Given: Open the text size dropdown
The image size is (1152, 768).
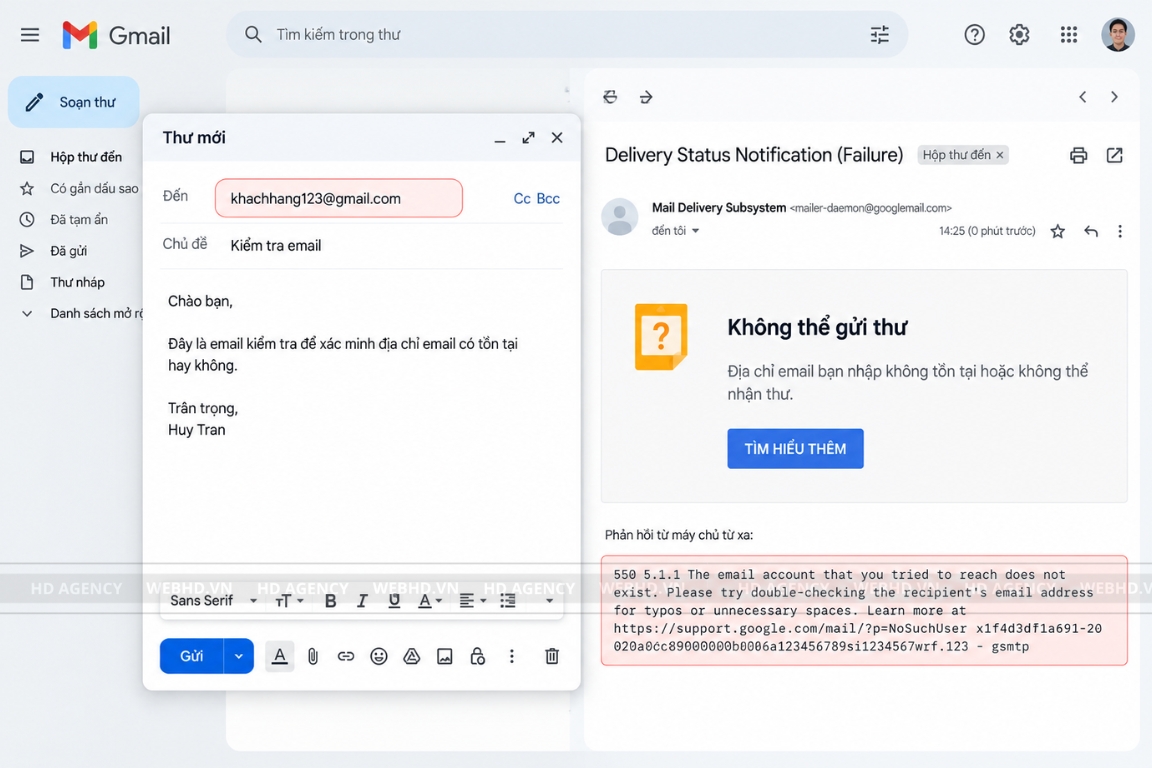Looking at the screenshot, I should click(289, 601).
